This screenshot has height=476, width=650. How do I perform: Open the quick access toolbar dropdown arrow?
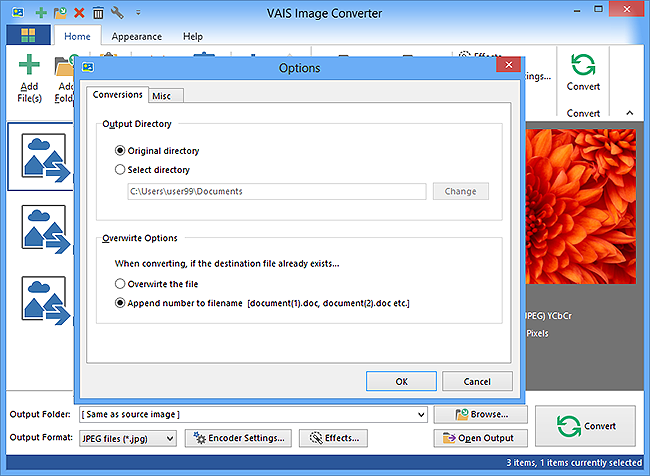tap(138, 13)
